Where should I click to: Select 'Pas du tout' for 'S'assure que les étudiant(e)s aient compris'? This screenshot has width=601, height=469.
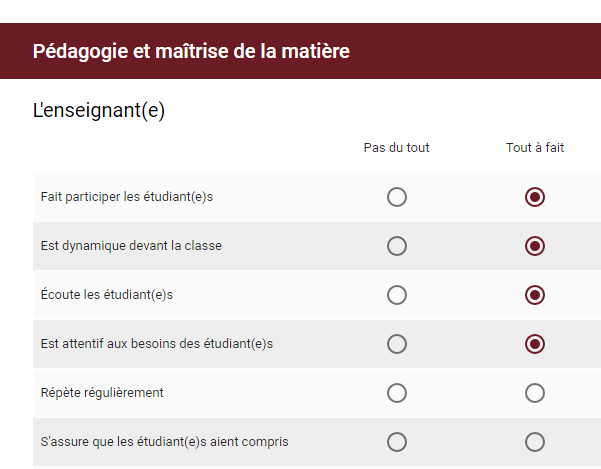tap(397, 442)
